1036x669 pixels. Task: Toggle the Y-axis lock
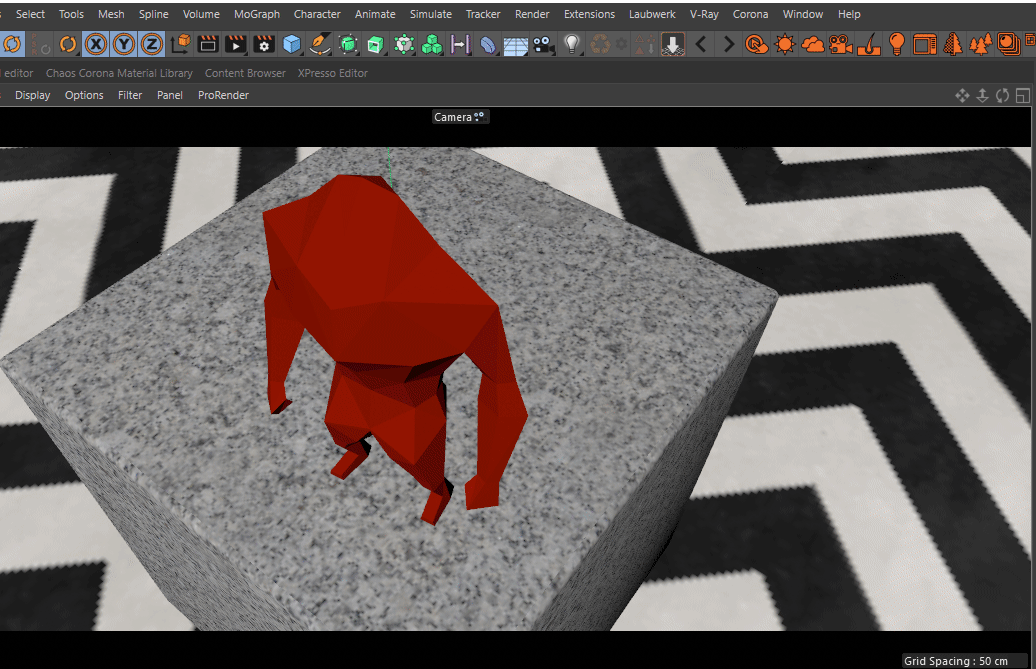pos(124,44)
